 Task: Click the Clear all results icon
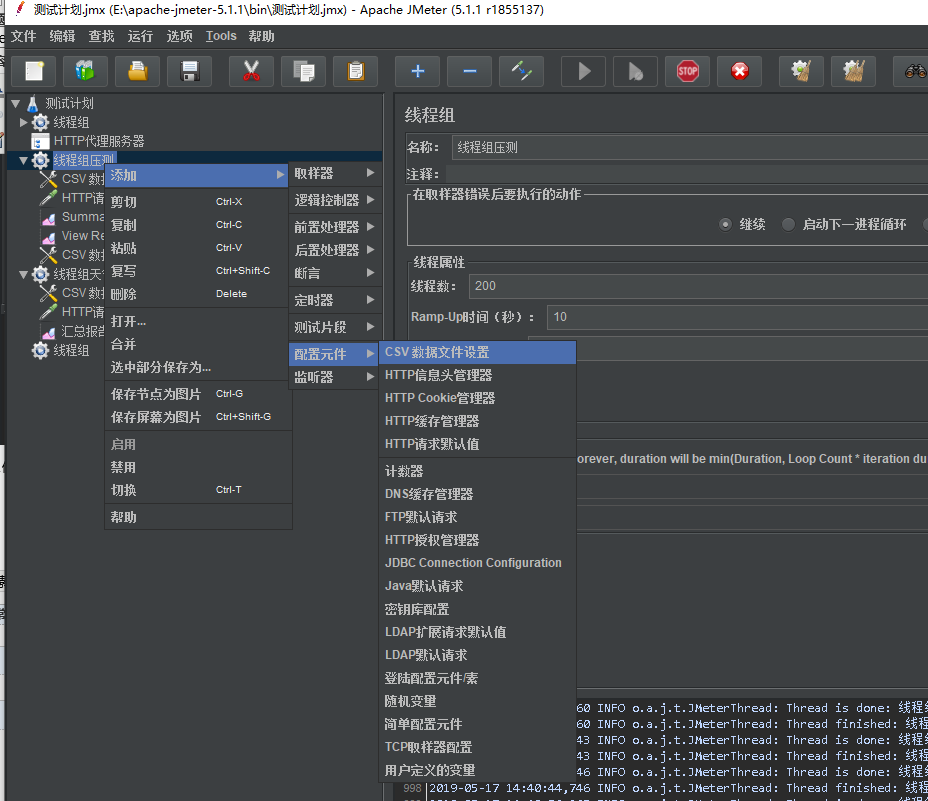pyautogui.click(x=853, y=72)
